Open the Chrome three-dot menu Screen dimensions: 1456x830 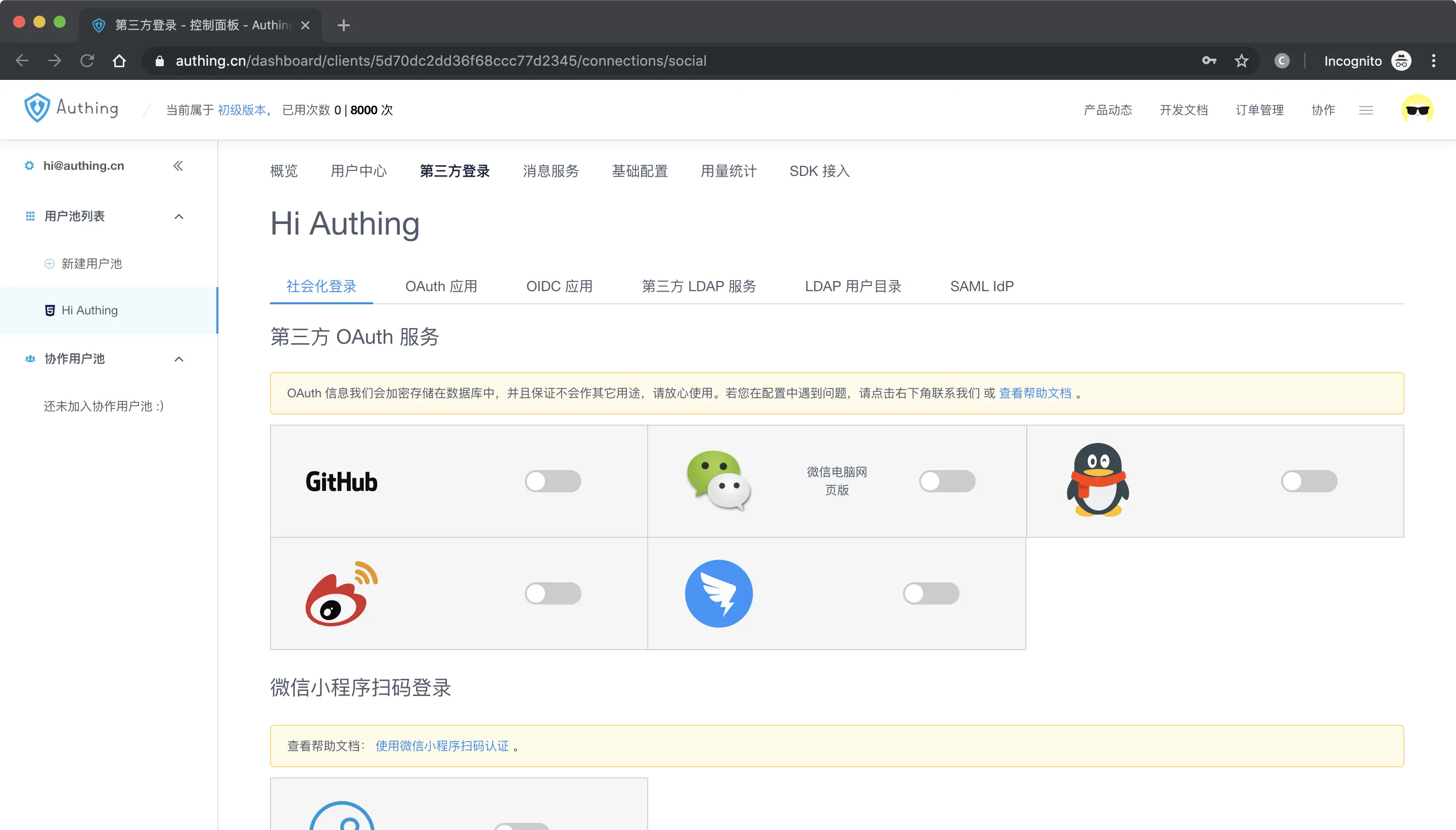(1433, 61)
